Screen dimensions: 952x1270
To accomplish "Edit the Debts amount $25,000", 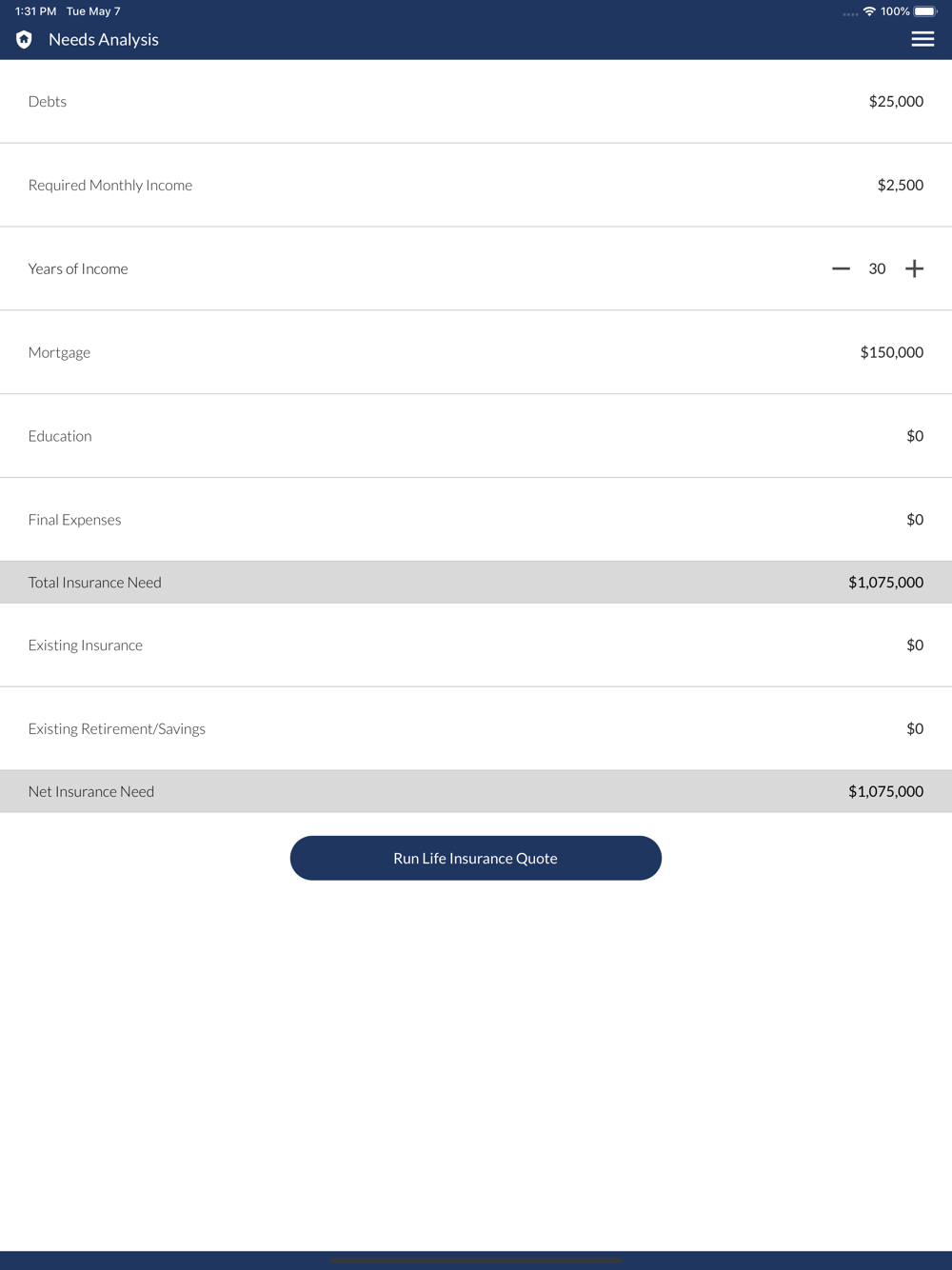I will (896, 101).
